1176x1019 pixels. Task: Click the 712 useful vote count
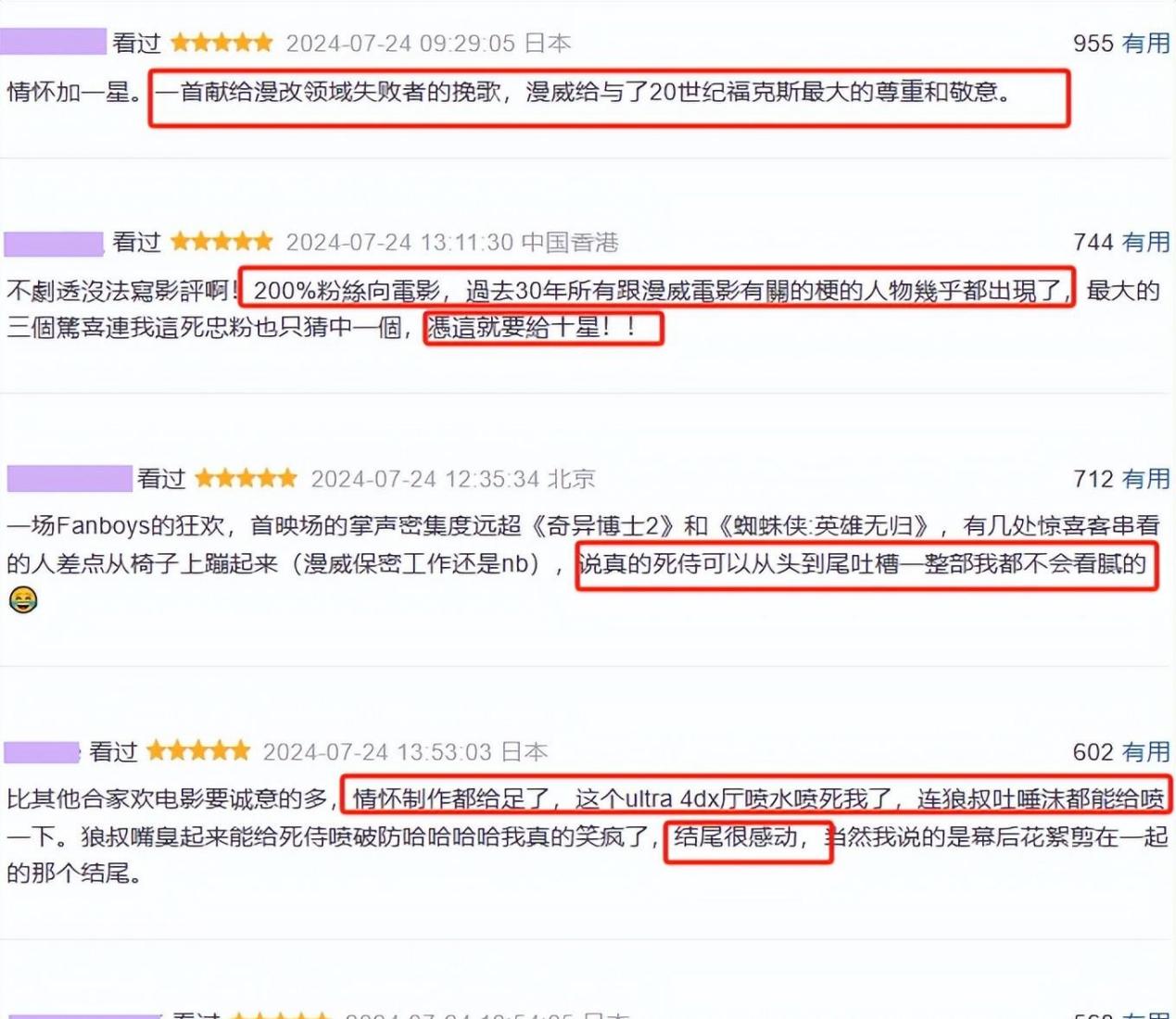tap(1093, 479)
